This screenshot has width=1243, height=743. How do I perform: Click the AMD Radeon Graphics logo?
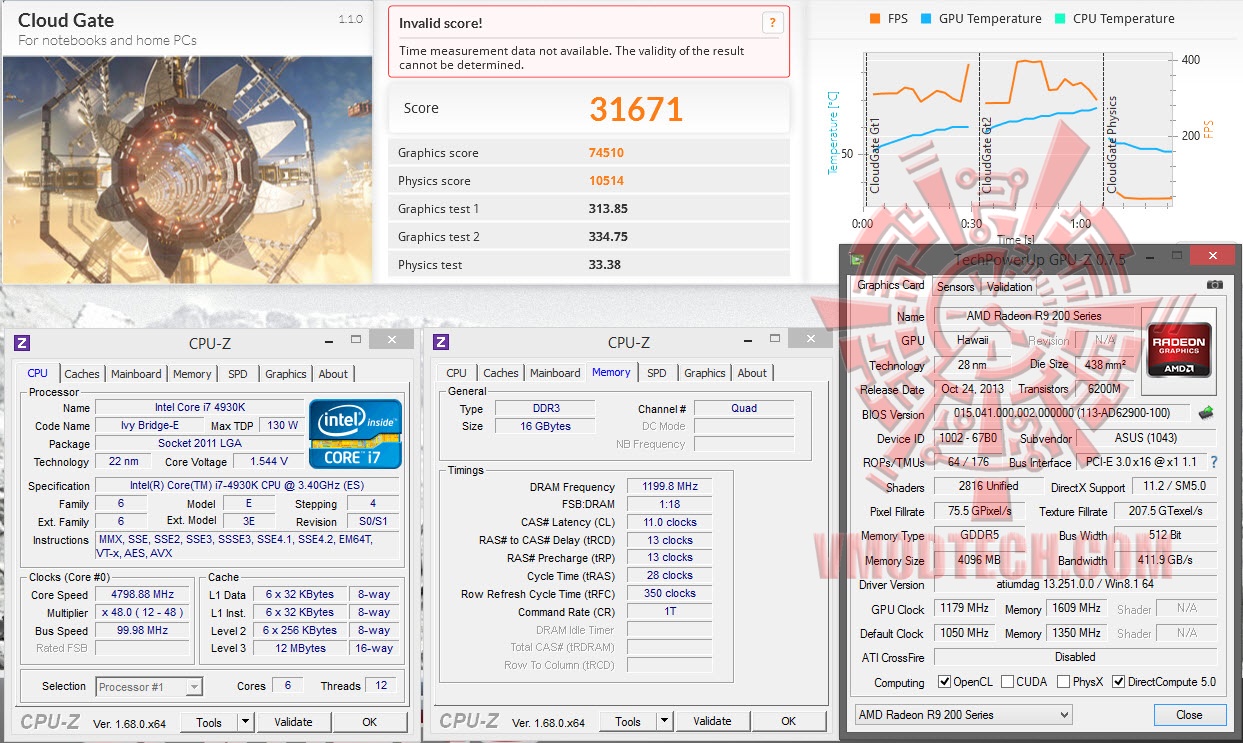coord(1179,351)
